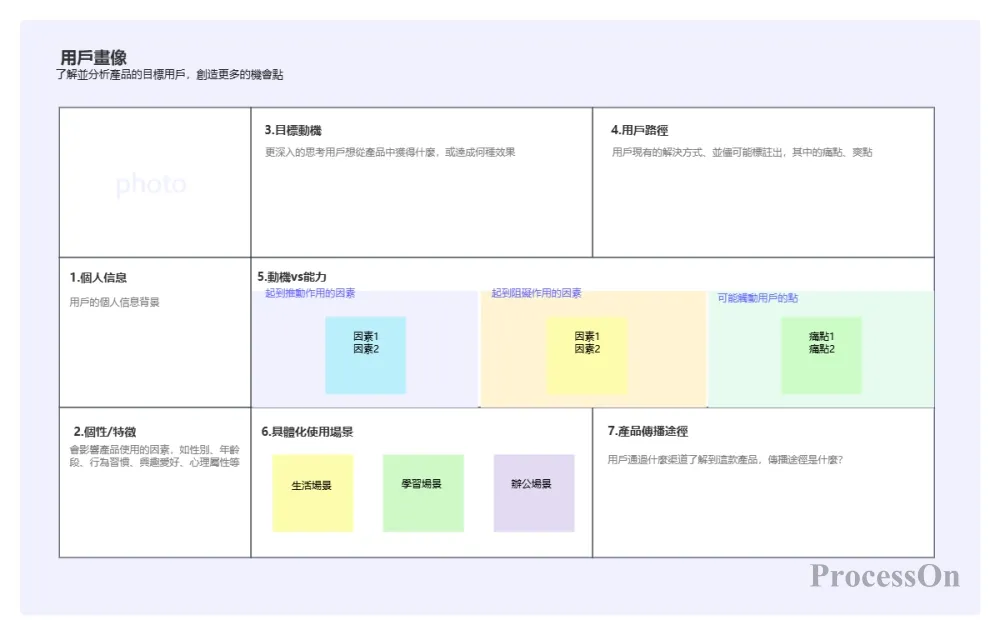This screenshot has width=1000, height=635.
Task: Select the yellow 因素1 因素2 sticky note
Action: 587,355
